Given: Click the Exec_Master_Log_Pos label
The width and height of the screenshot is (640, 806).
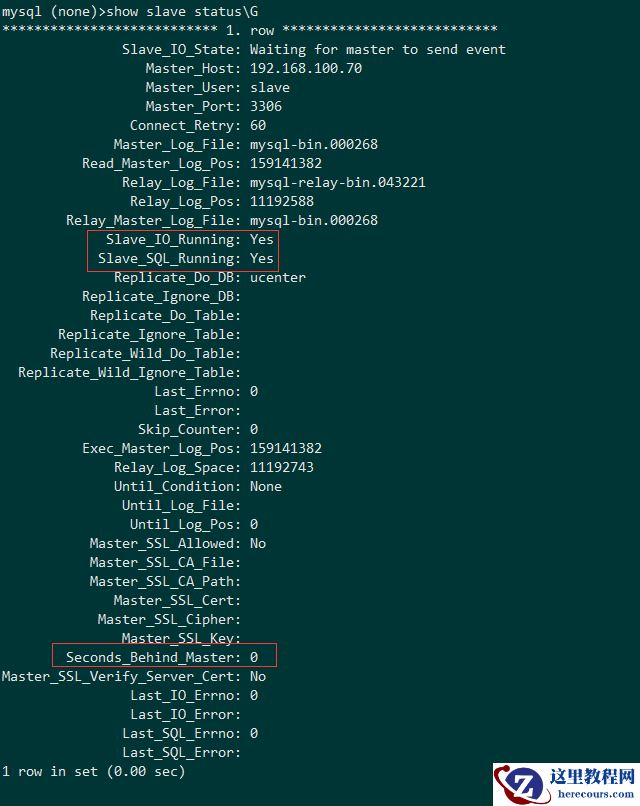Looking at the screenshot, I should click(161, 449).
